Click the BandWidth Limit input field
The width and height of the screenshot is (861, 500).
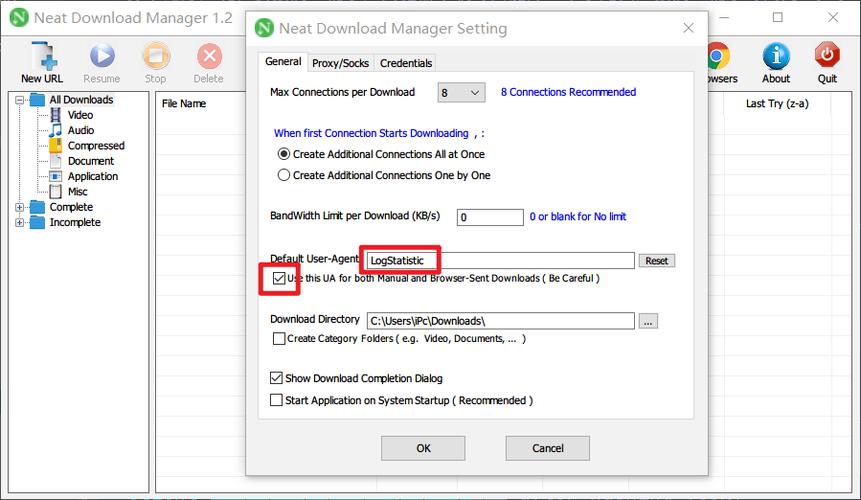(490, 217)
